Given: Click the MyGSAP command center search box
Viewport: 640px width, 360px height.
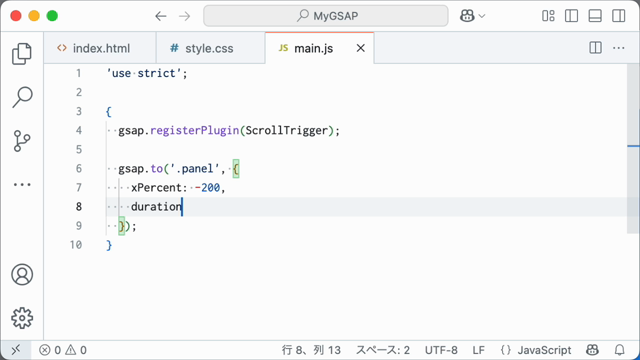Looking at the screenshot, I should pos(326,16).
